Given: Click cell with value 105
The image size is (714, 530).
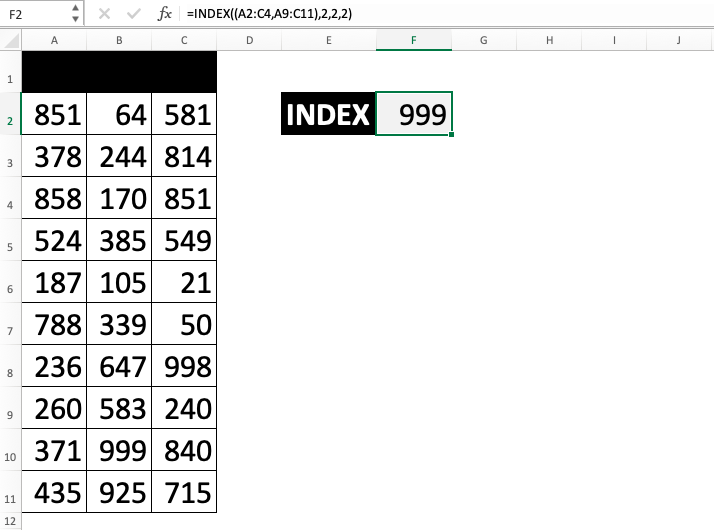Looking at the screenshot, I should click(x=119, y=282).
